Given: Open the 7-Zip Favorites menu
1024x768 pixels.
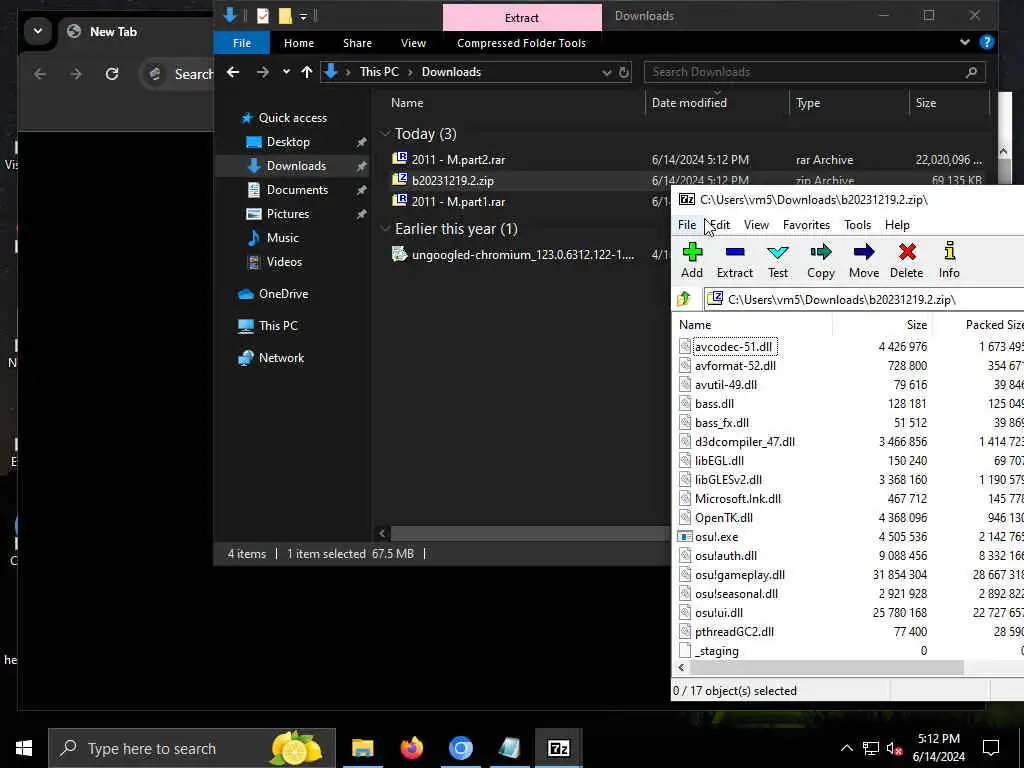Looking at the screenshot, I should coord(807,225).
